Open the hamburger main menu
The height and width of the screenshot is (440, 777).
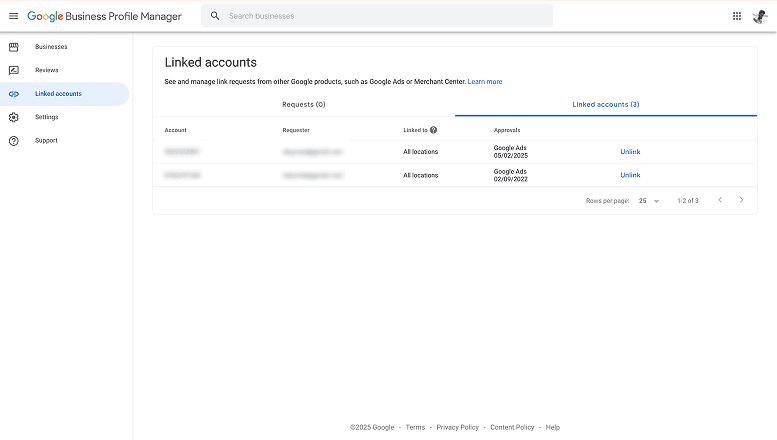point(13,16)
